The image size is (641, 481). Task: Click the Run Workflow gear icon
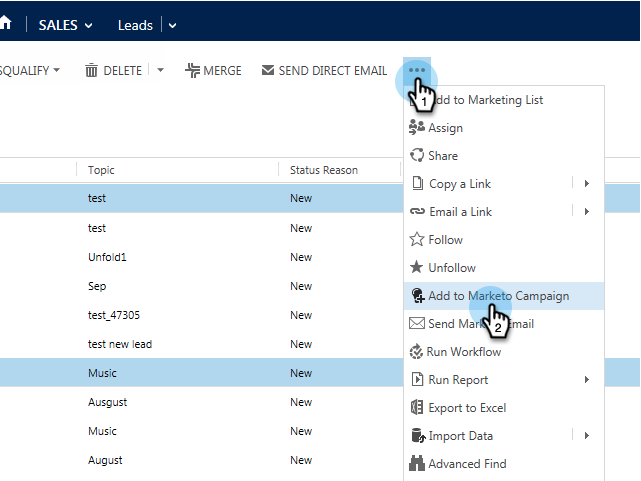(x=416, y=351)
